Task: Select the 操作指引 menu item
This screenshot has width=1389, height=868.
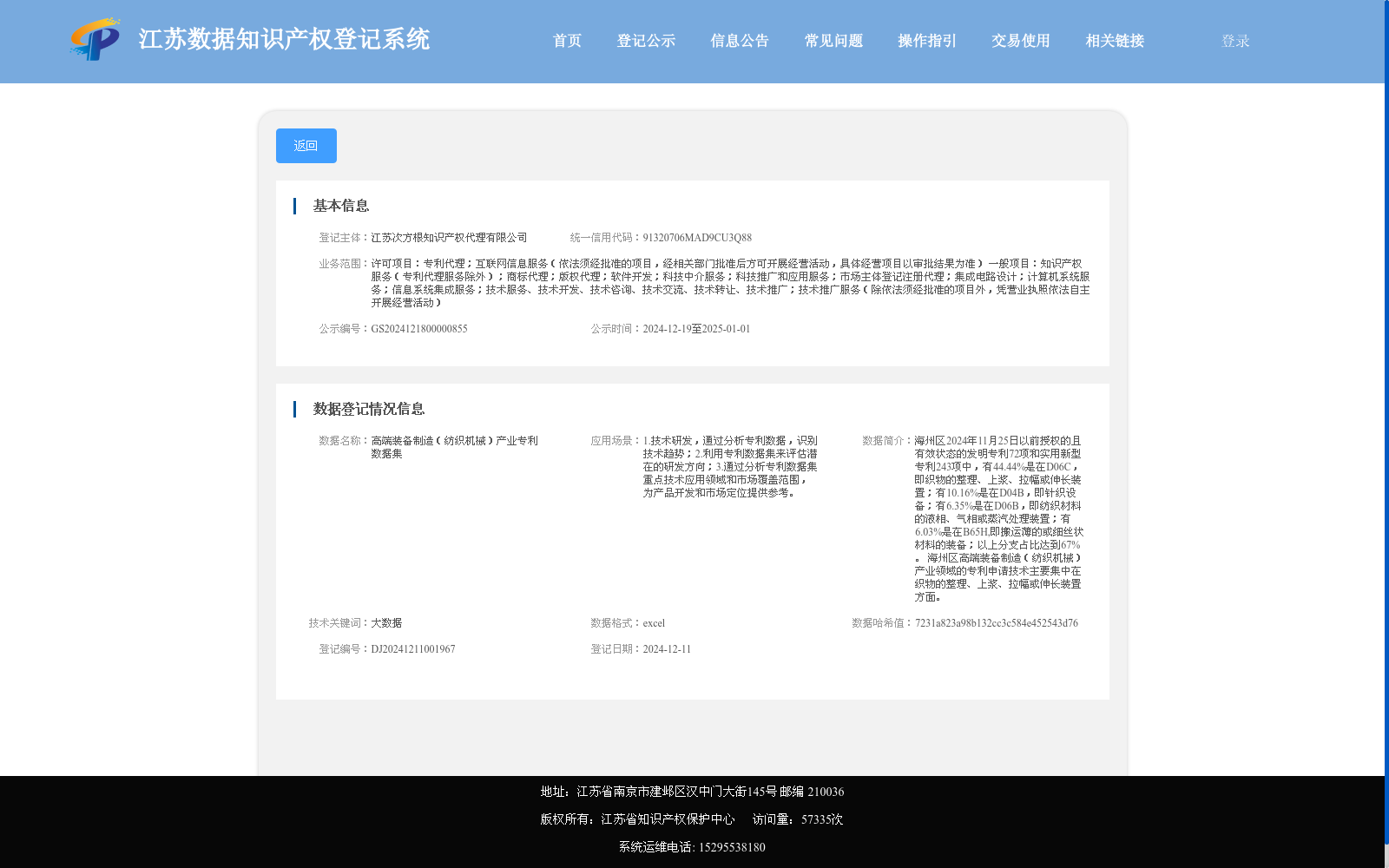Action: 927,41
